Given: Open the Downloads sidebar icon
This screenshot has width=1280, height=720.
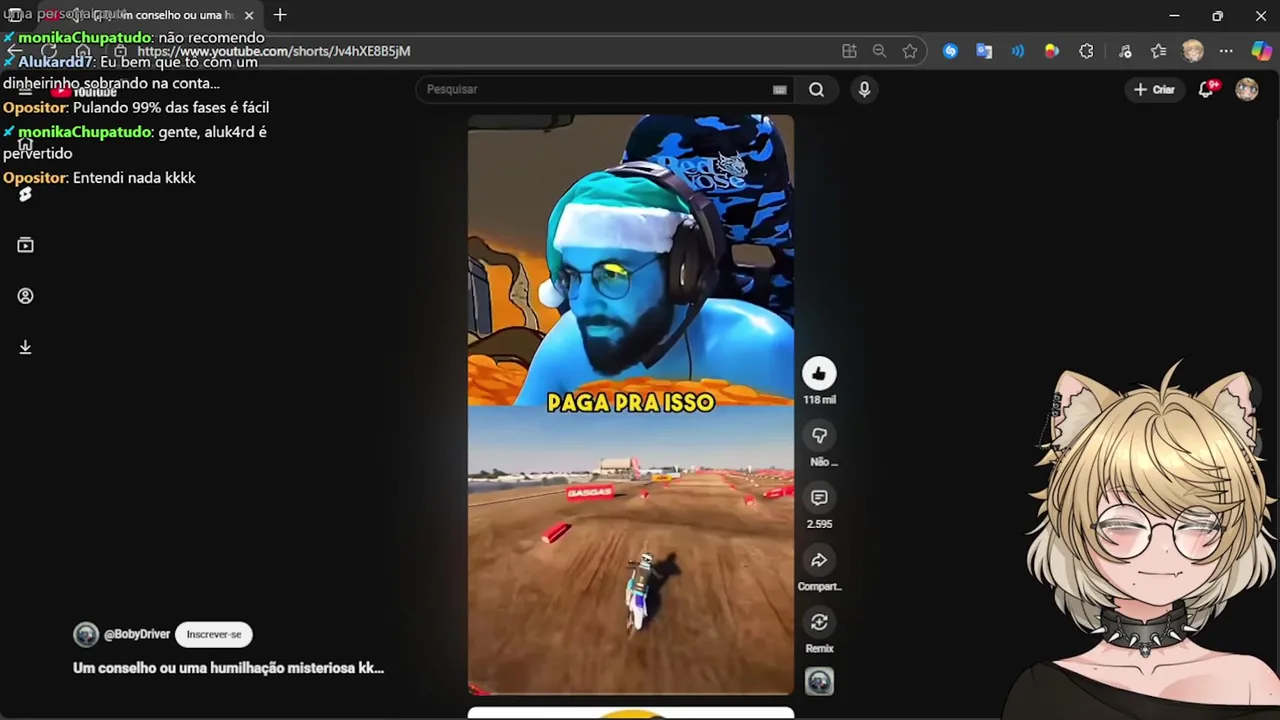Looking at the screenshot, I should click(x=25, y=347).
